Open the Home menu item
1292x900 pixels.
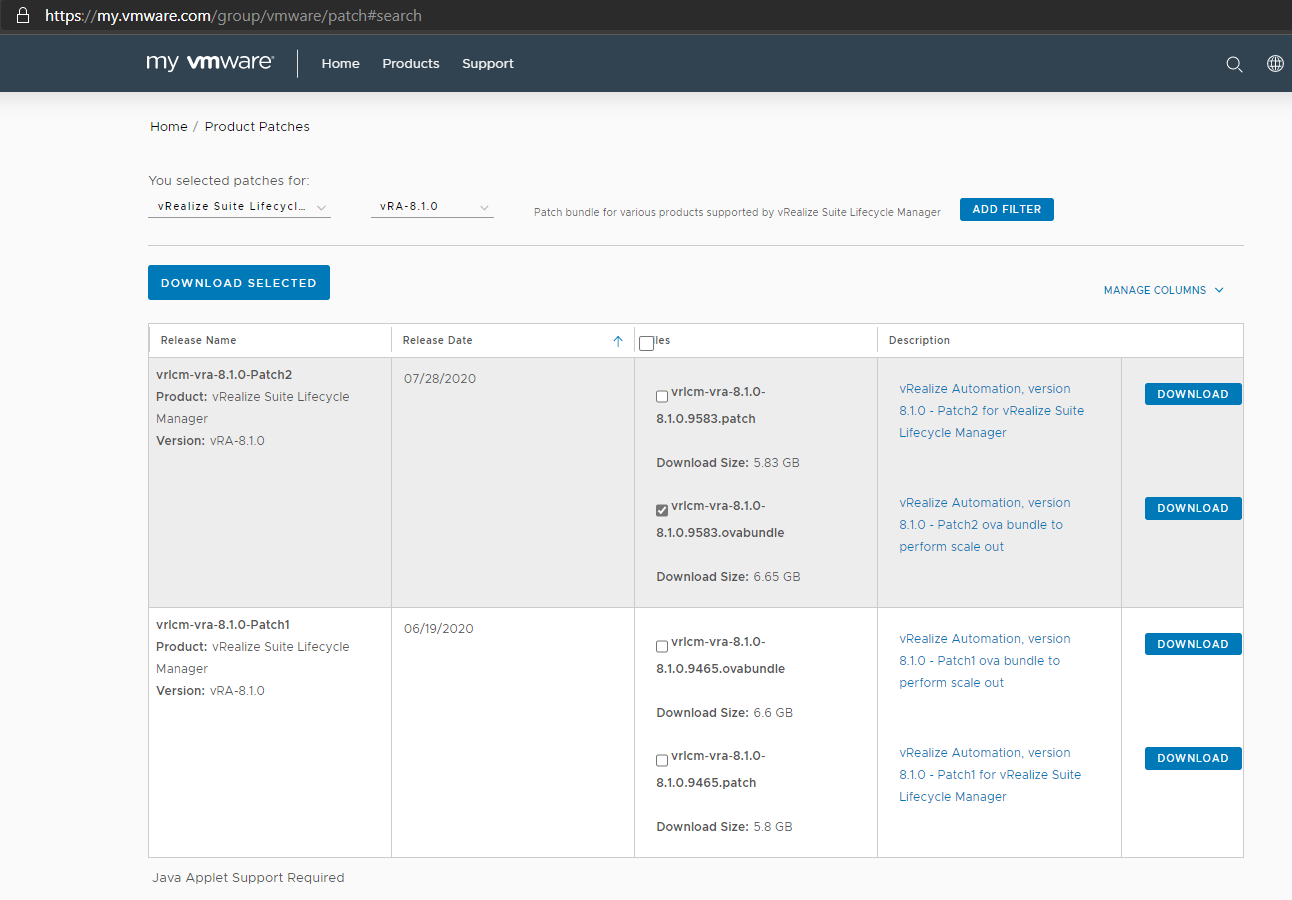pyautogui.click(x=340, y=63)
